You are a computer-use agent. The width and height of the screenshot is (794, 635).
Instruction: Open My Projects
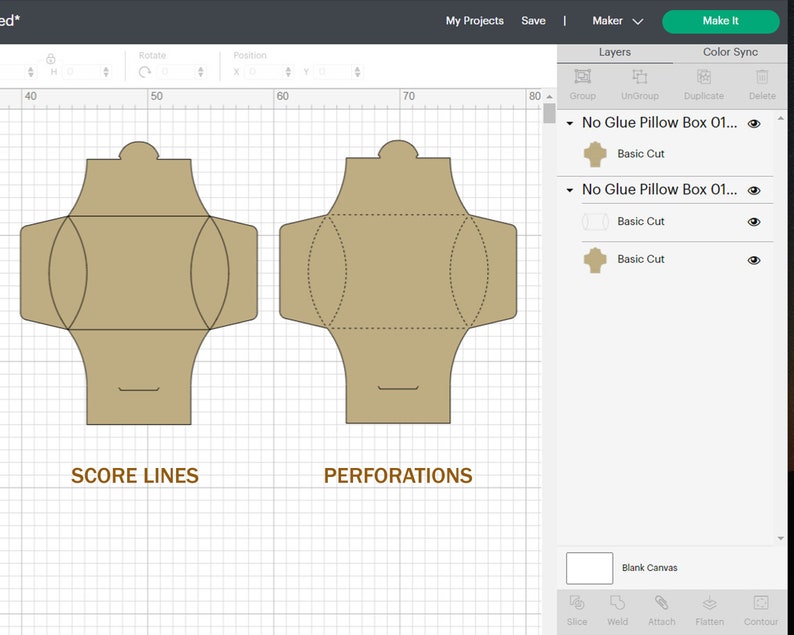pyautogui.click(x=474, y=21)
